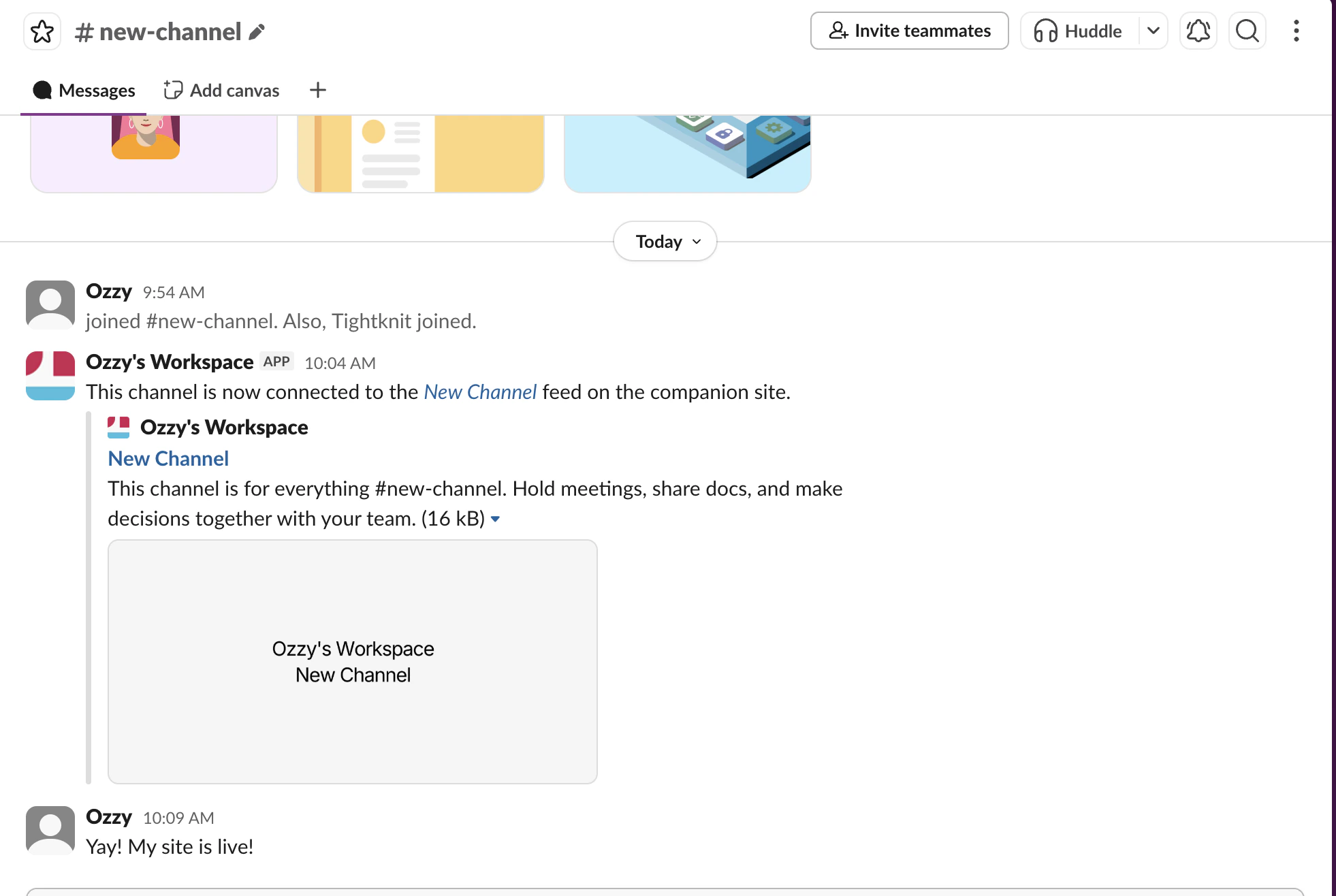This screenshot has height=896, width=1336.
Task: Open the three-dot more options menu
Action: (x=1296, y=31)
